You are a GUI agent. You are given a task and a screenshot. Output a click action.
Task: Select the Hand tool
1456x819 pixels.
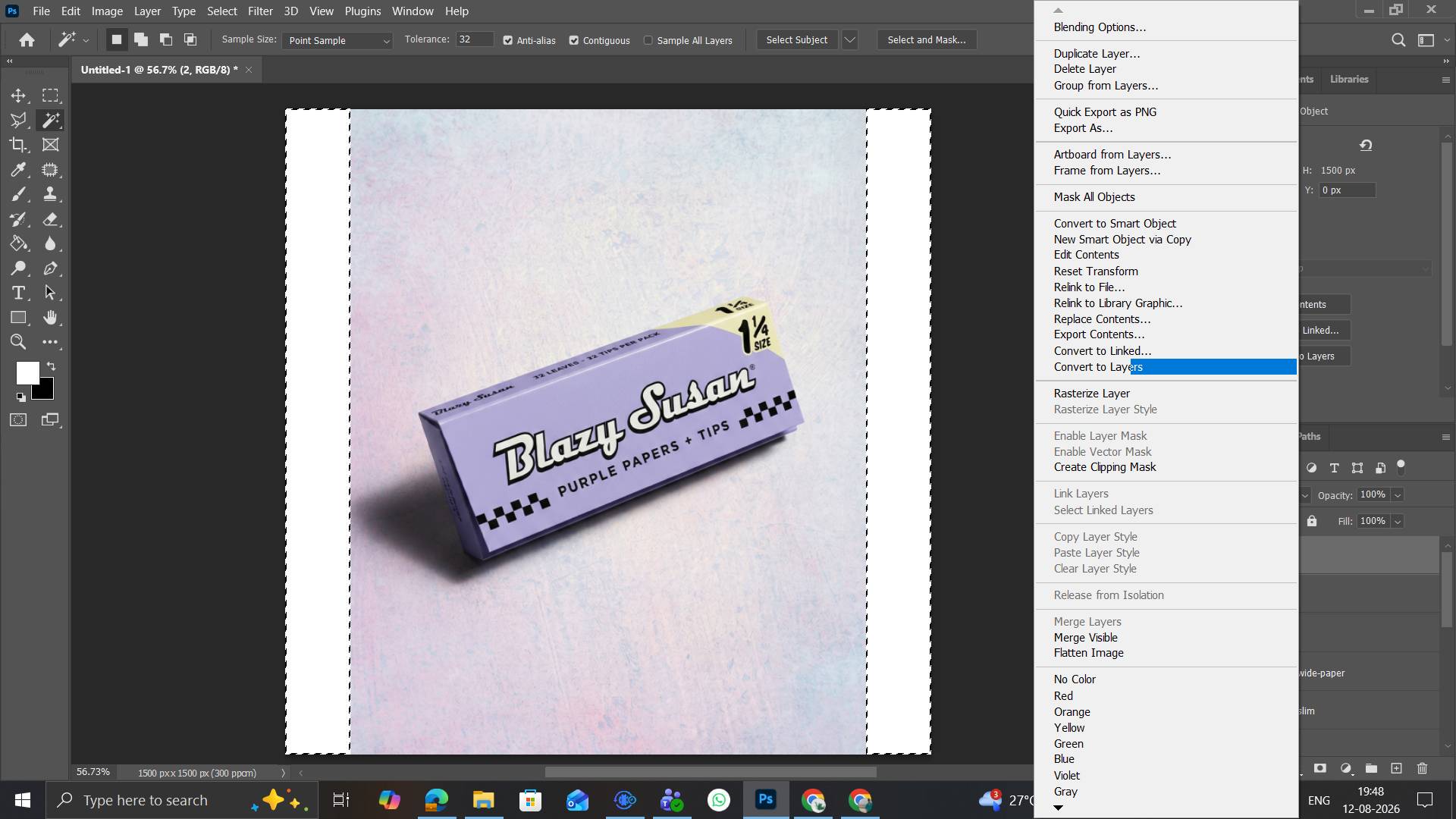tap(50, 318)
